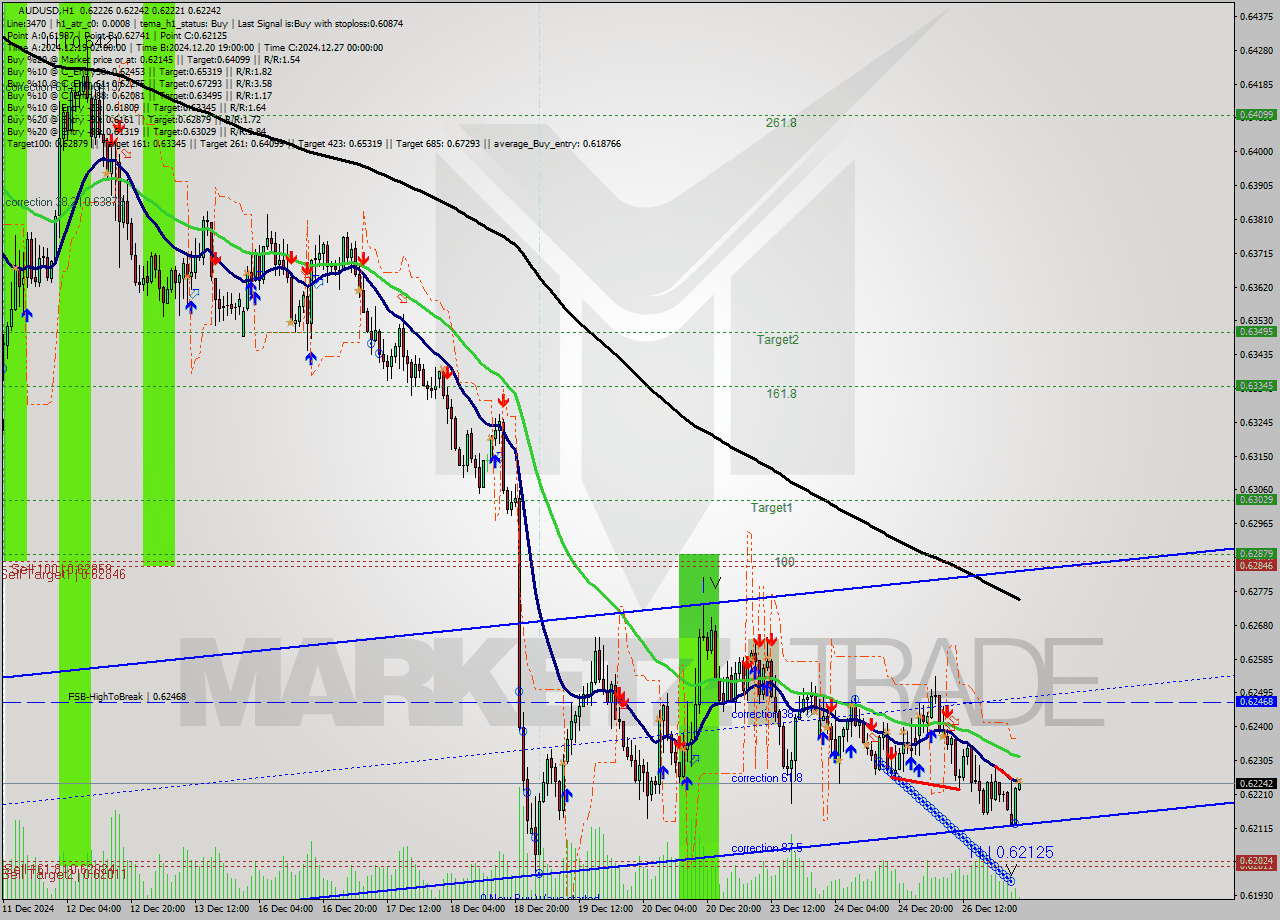Viewport: 1280px width, 920px height.
Task: Click the 0.64000 price axis value
Action: (1255, 151)
